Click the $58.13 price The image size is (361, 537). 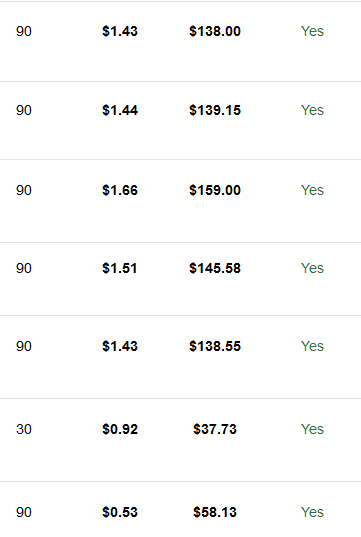[x=215, y=512]
